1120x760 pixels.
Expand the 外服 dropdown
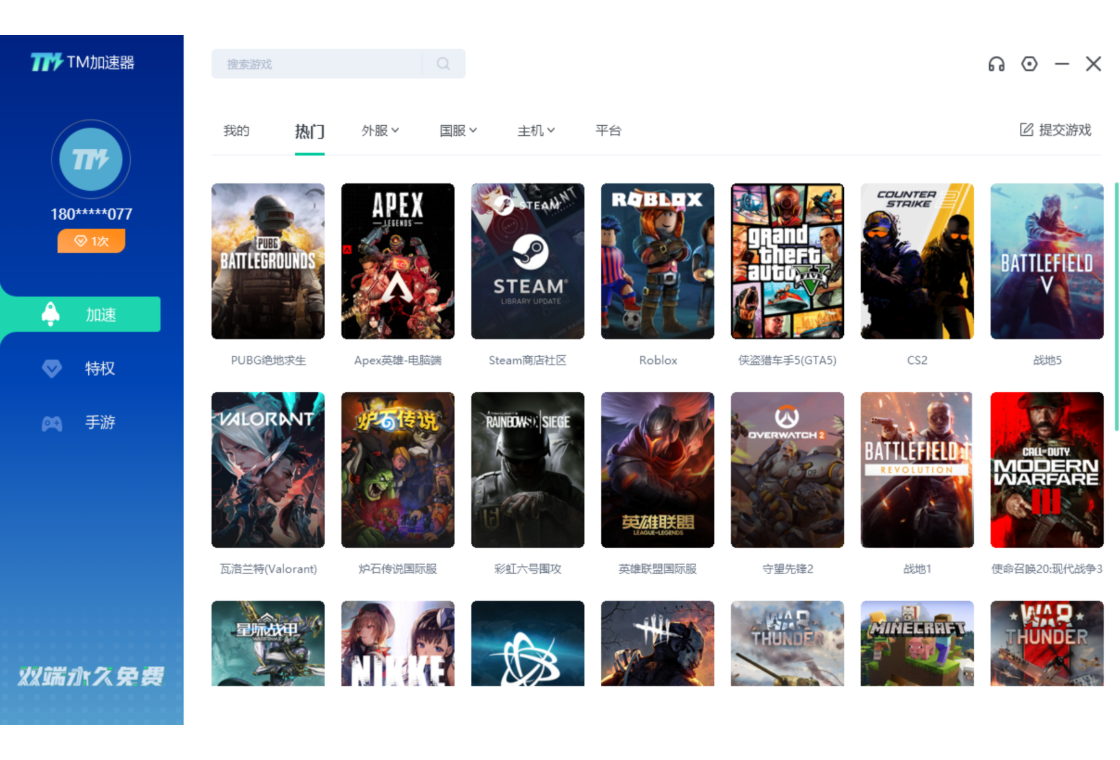pyautogui.click(x=380, y=131)
